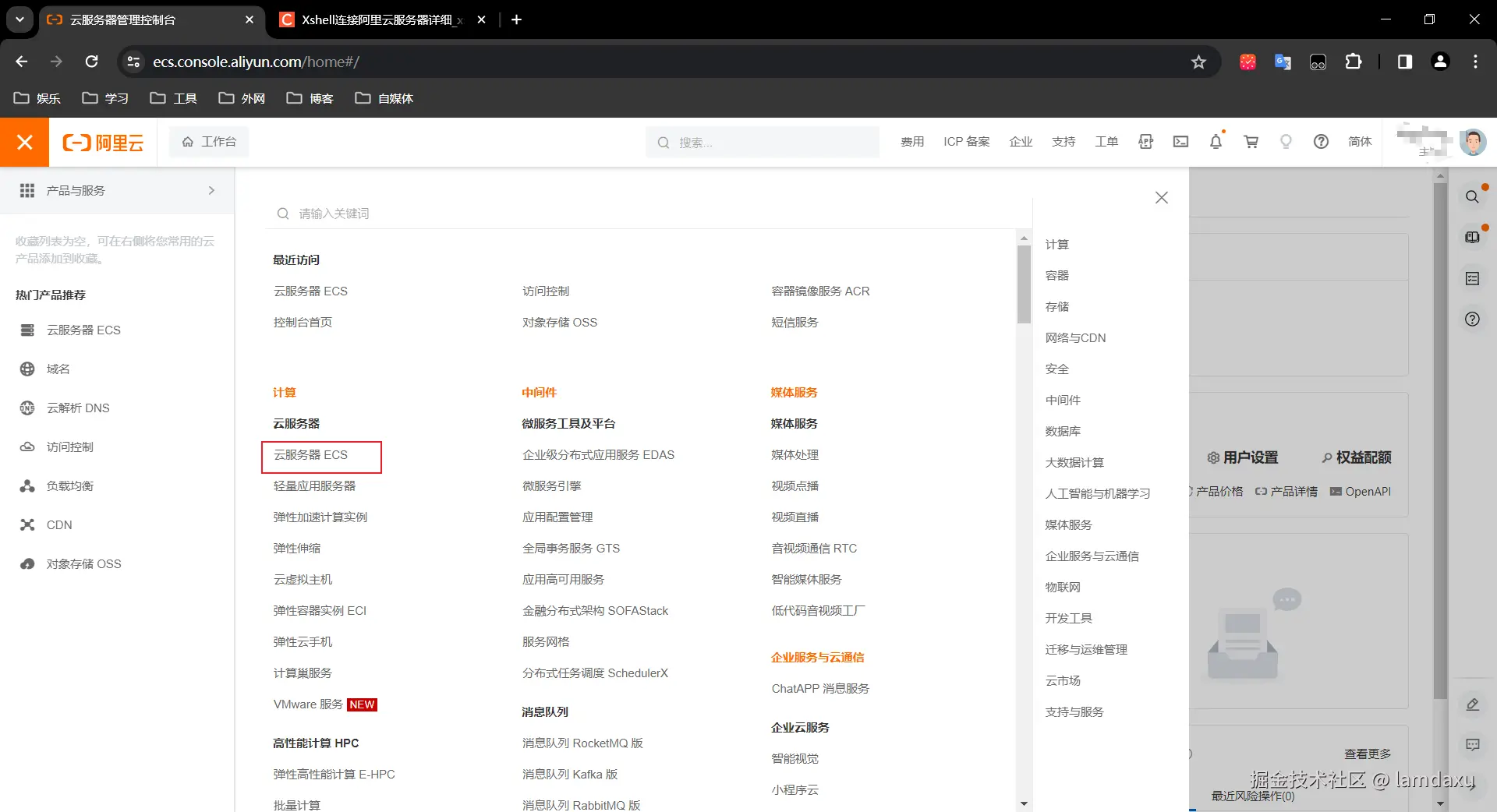Screen dimensions: 1497x812
Task: Jump to 数据库 category
Action: point(1063,432)
